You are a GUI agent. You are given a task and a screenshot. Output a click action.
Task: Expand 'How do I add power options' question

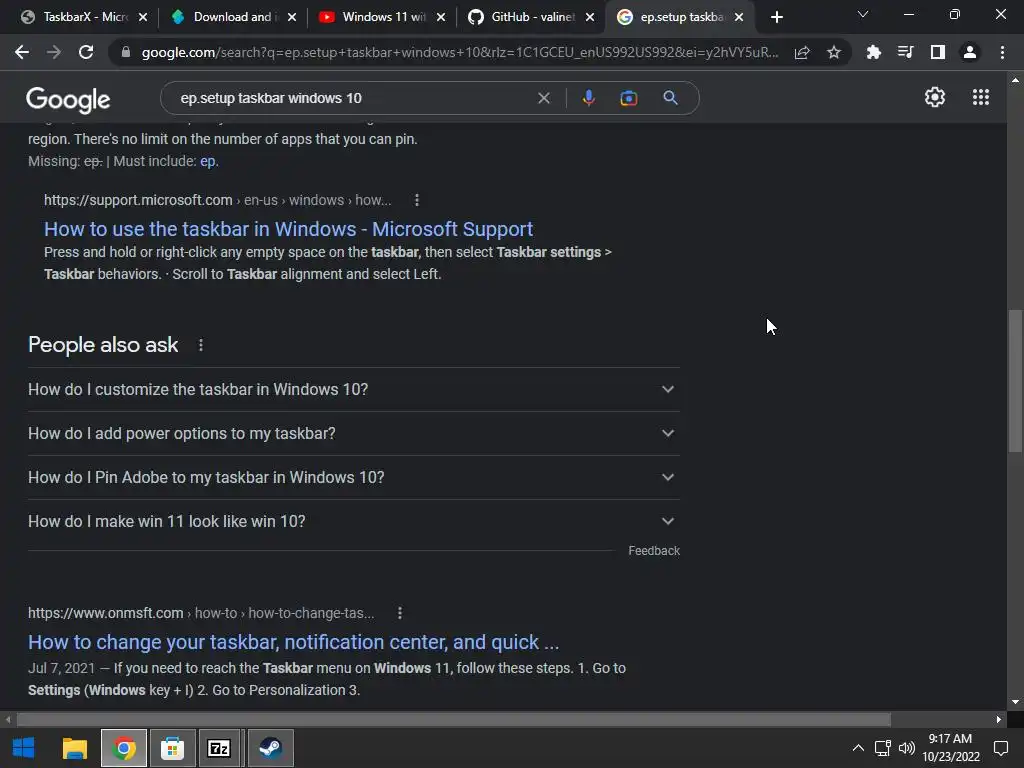coord(353,434)
